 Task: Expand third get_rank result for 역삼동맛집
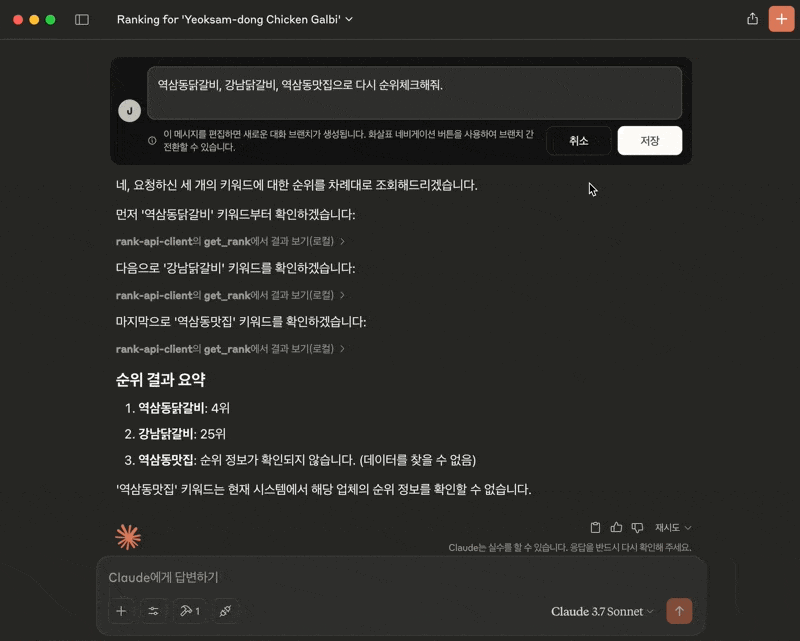pyautogui.click(x=231, y=349)
